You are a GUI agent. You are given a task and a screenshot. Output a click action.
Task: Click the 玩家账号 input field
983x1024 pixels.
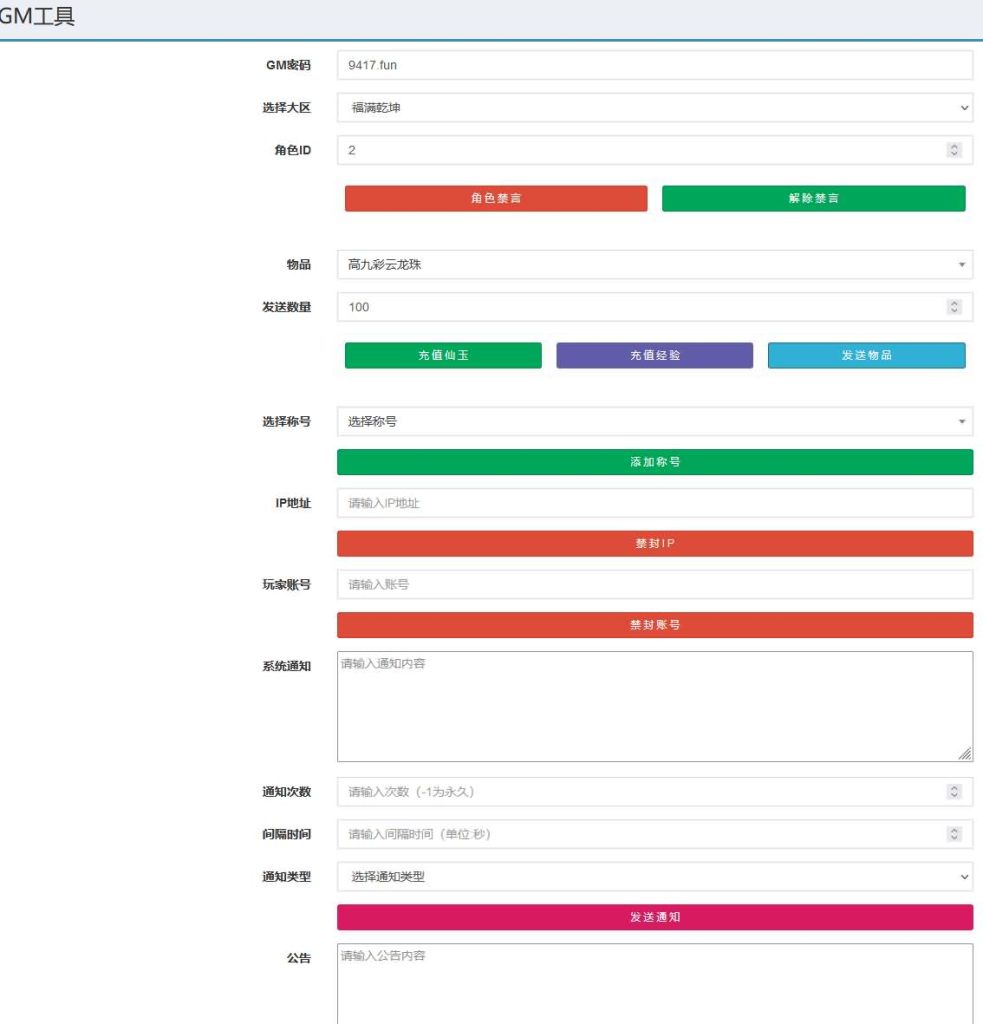(654, 585)
